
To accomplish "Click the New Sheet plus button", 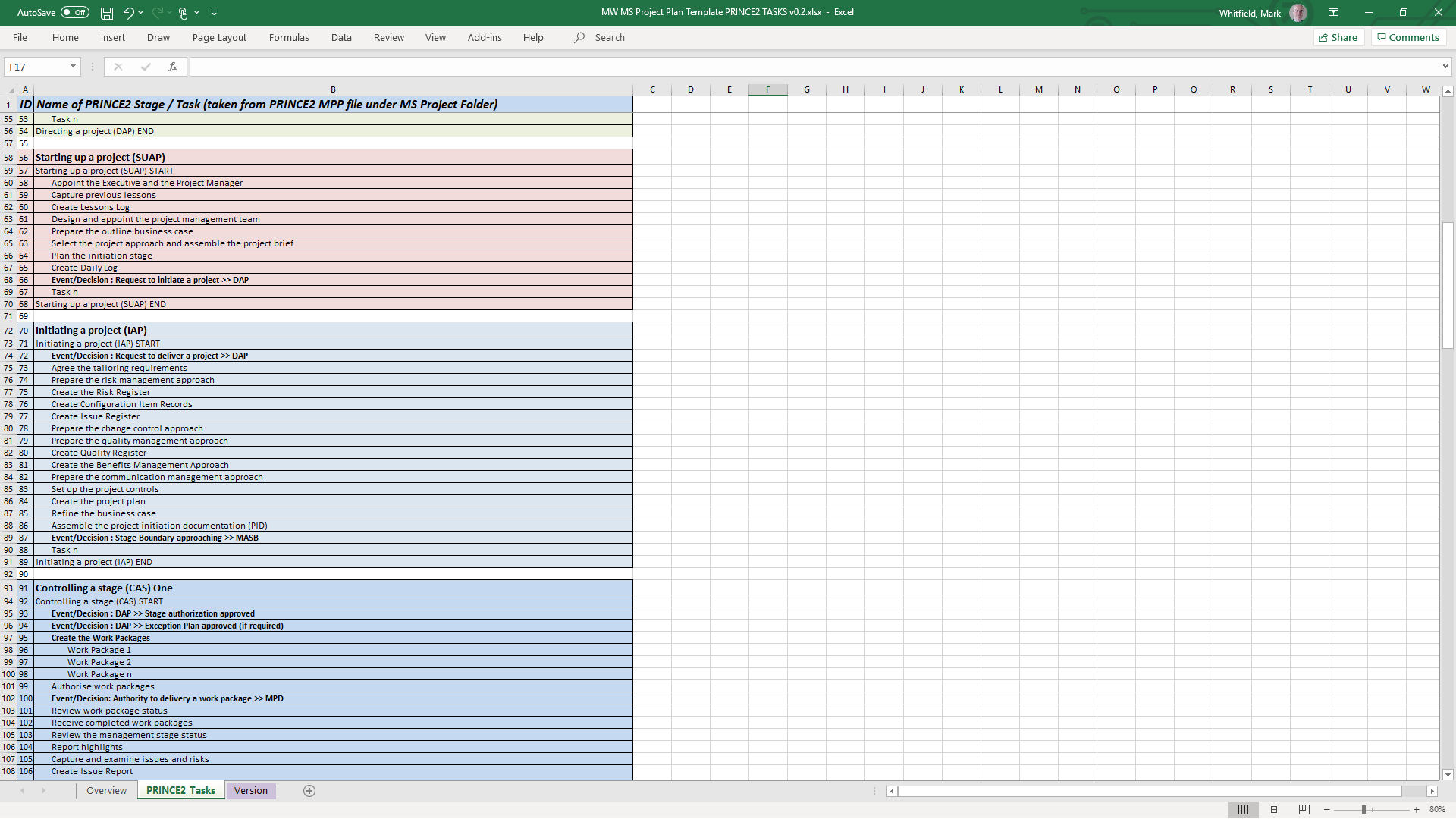I will [x=309, y=790].
